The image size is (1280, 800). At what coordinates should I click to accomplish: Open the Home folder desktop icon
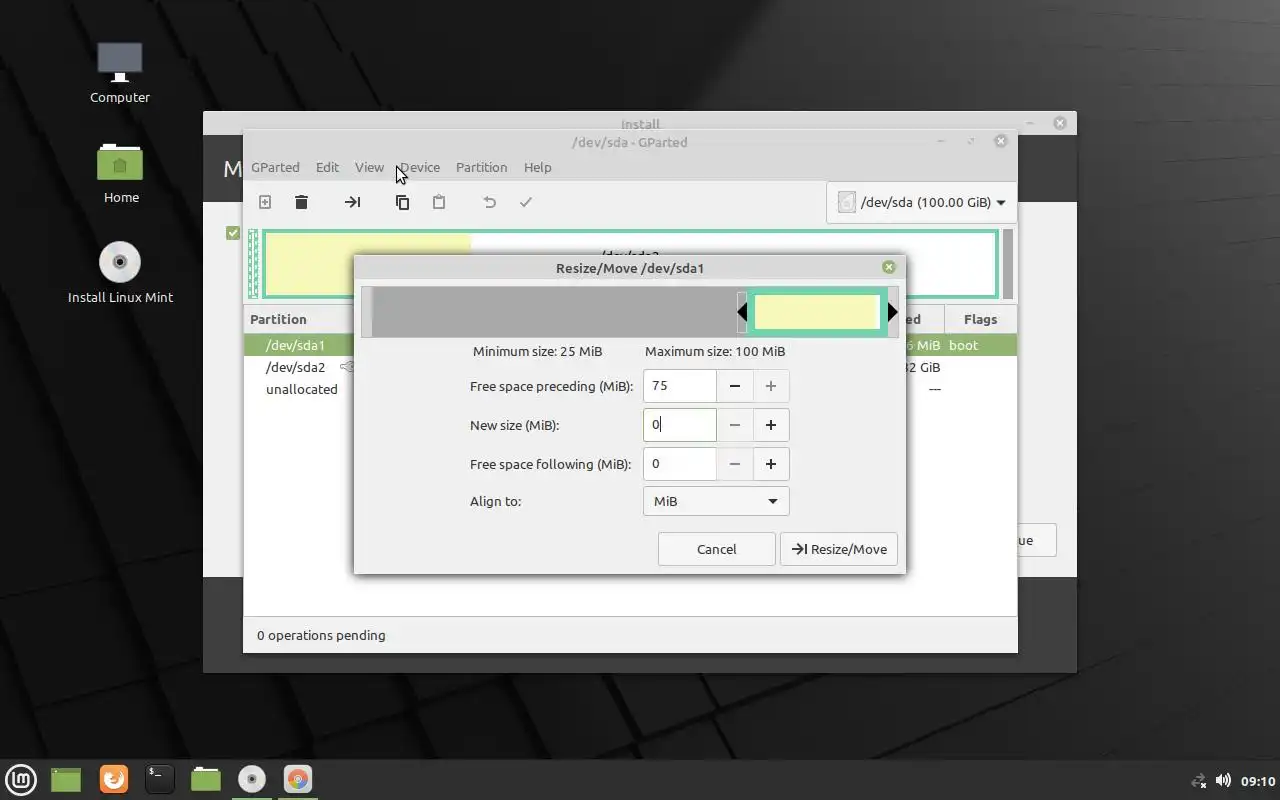tap(121, 172)
